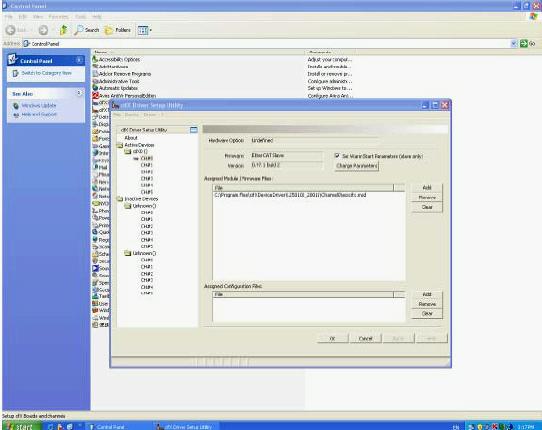This screenshot has width=542, height=430.
Task: Click the Windows Update globe icon
Action: coord(16,106)
